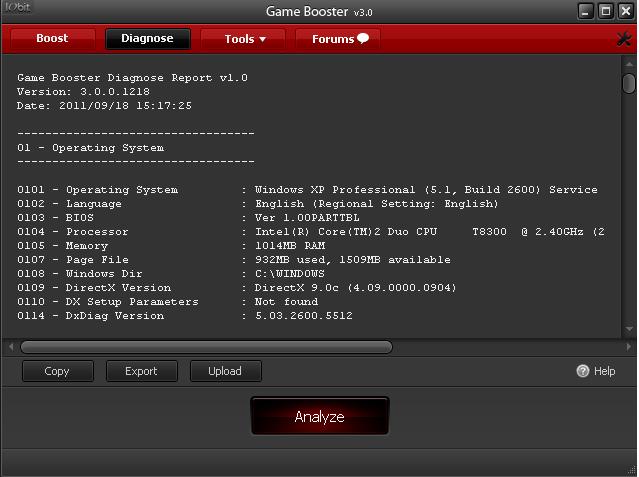Click the '0104 - Processor' line
The width and height of the screenshot is (639, 477).
(311, 232)
